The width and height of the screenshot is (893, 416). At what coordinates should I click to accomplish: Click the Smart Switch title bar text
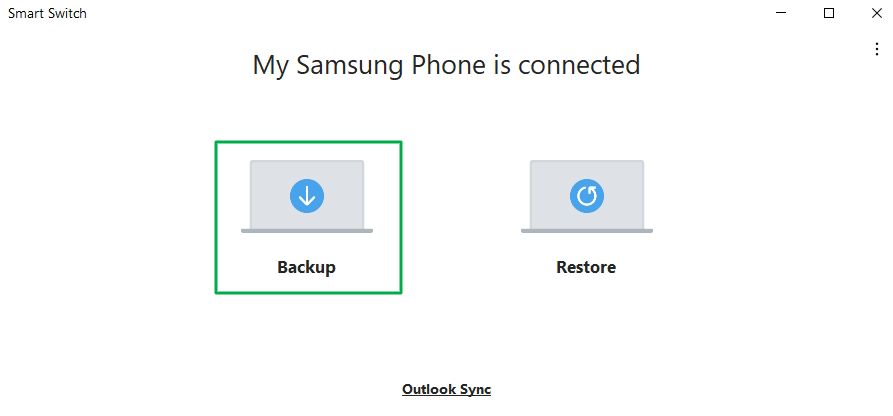48,14
